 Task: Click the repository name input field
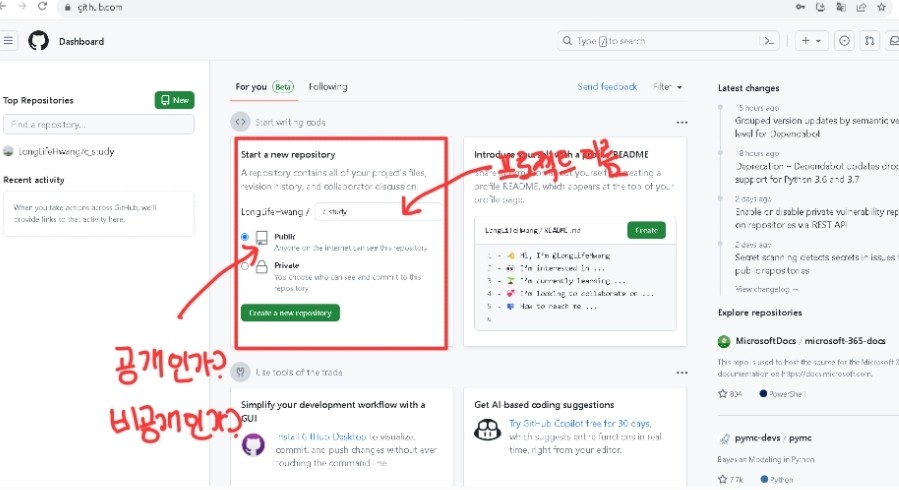coord(378,211)
